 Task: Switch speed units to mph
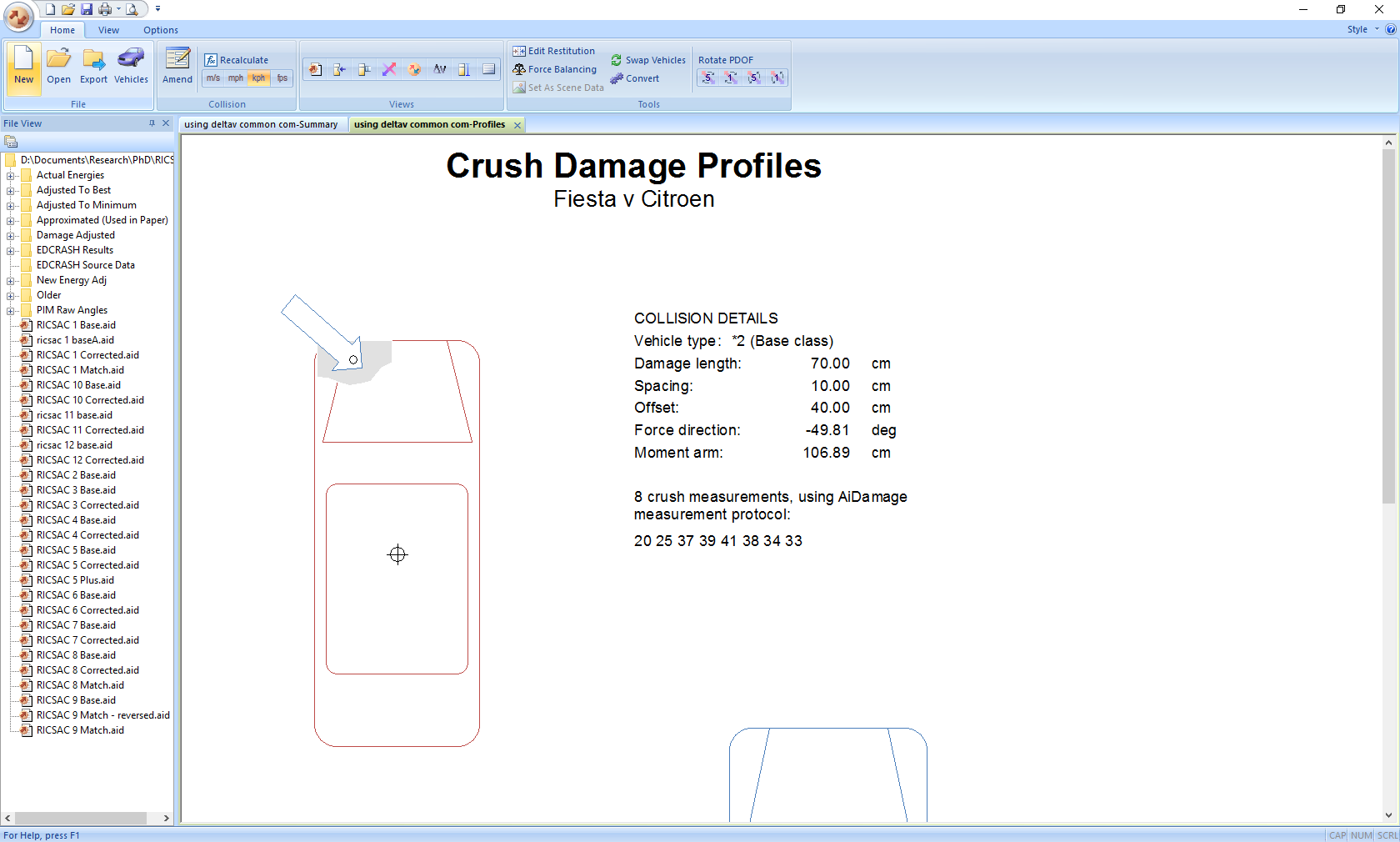[x=236, y=78]
